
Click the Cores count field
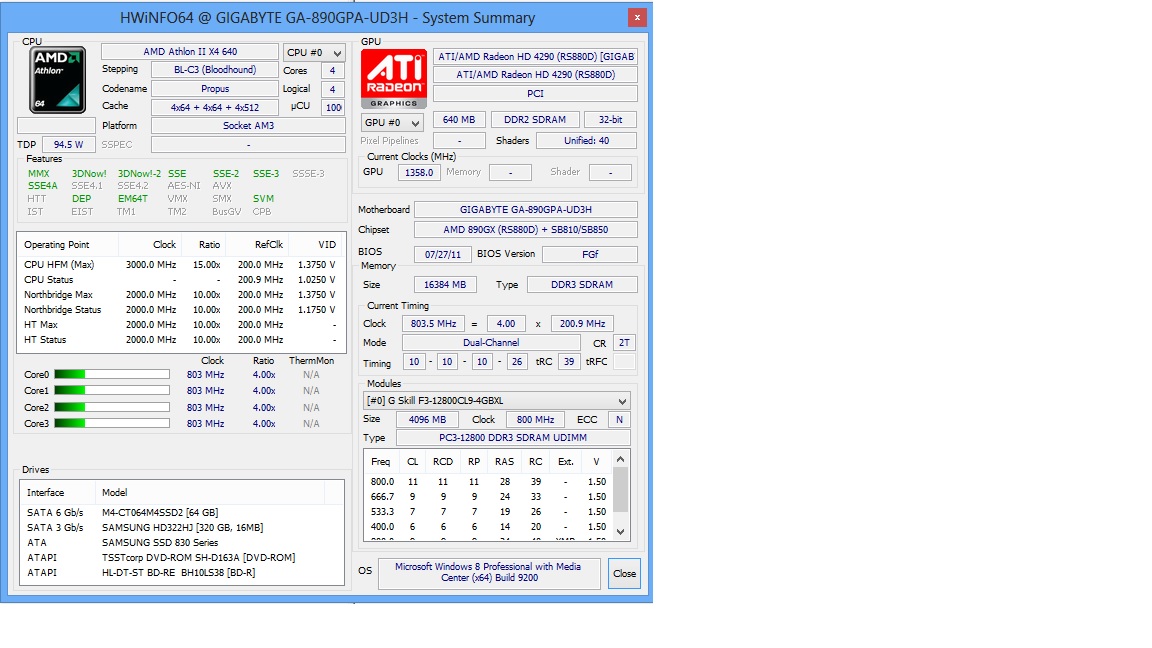pos(333,71)
